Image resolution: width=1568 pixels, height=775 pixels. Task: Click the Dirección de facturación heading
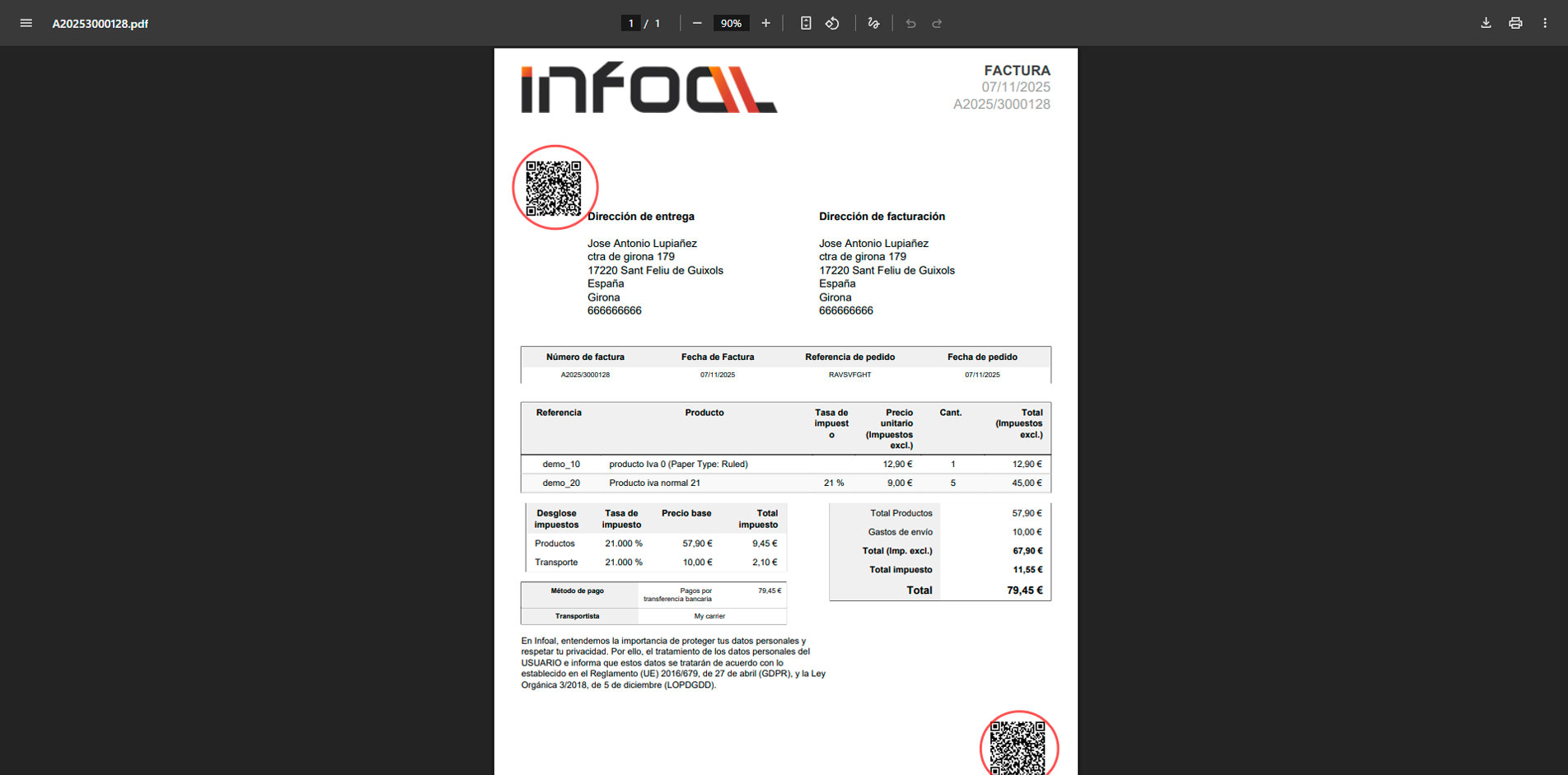click(882, 217)
